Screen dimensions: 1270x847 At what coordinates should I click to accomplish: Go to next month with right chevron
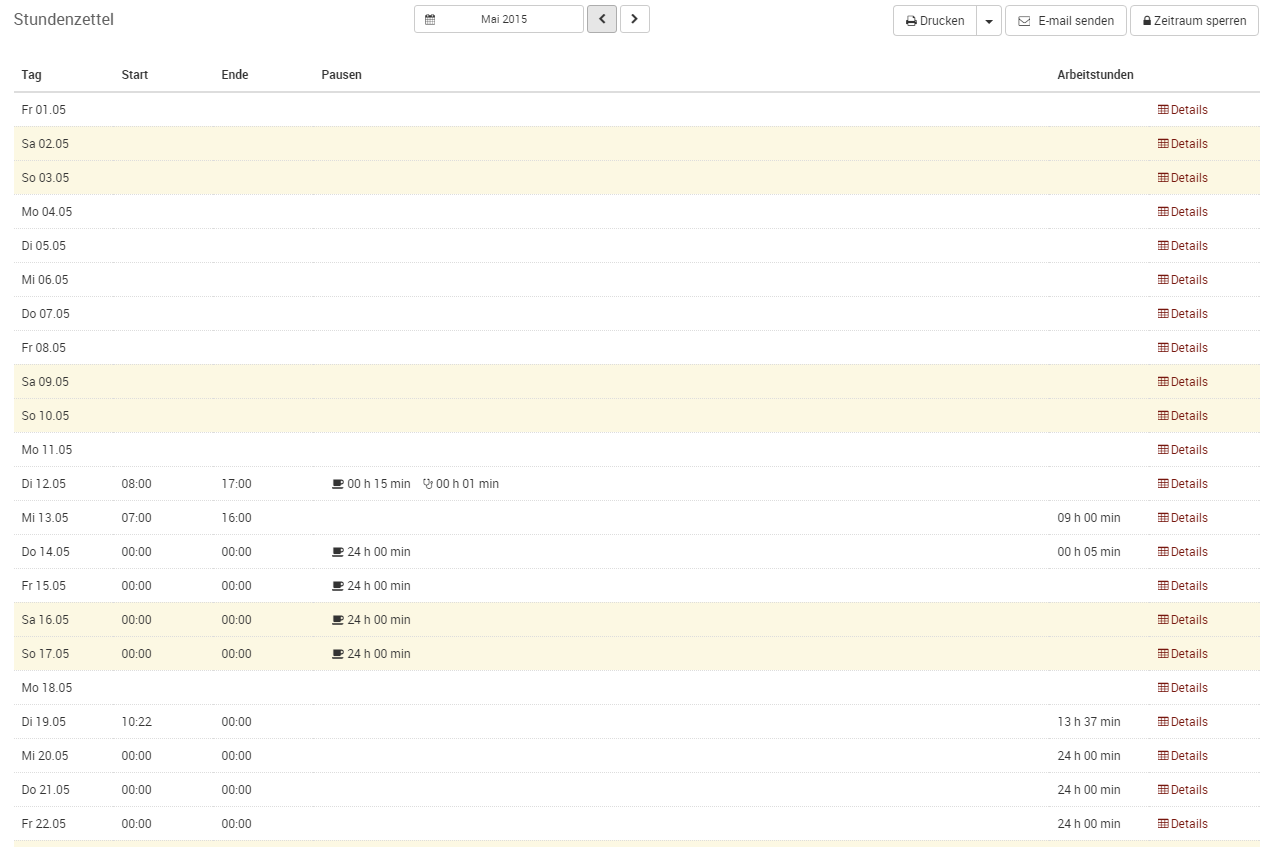pos(634,19)
